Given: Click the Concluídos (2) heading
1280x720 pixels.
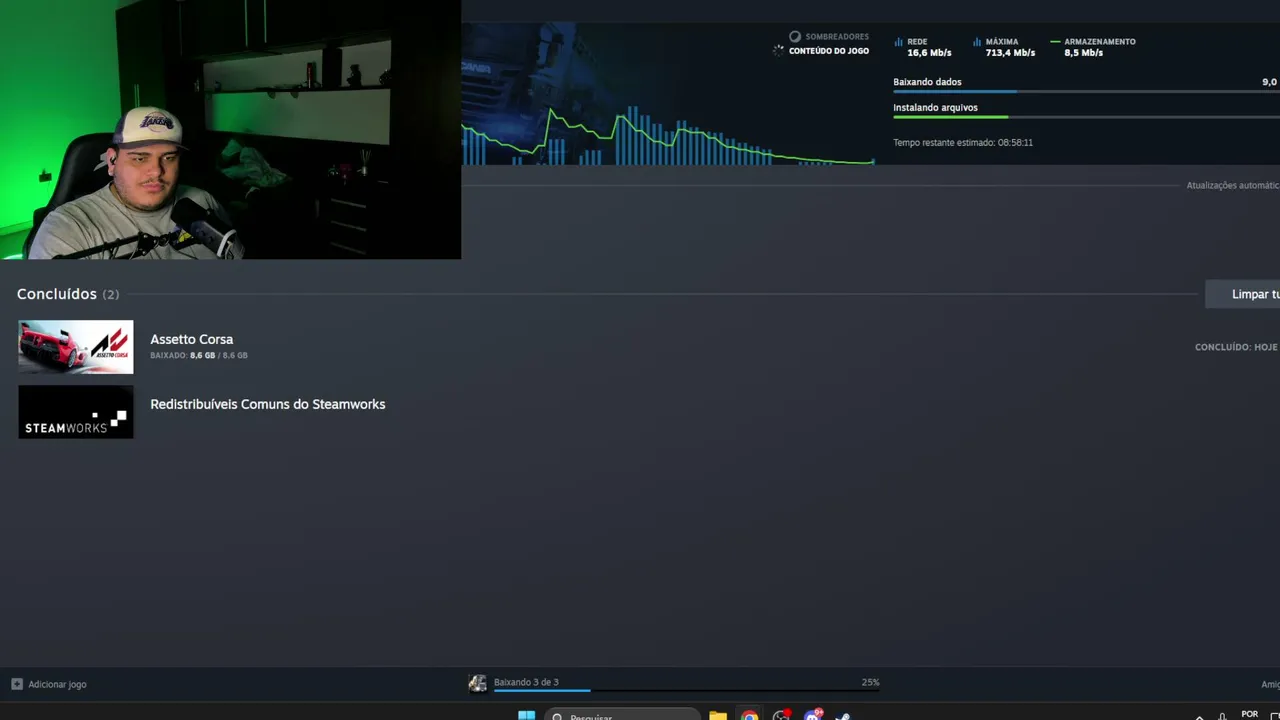Looking at the screenshot, I should click(x=68, y=294).
